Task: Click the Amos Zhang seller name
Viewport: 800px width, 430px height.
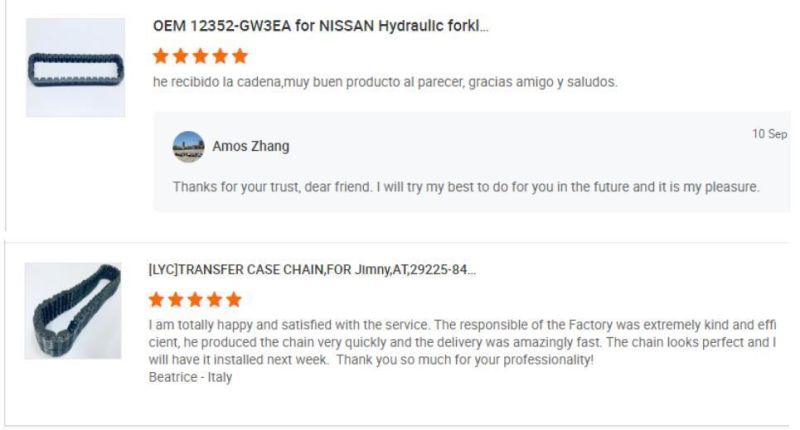Action: tap(251, 146)
